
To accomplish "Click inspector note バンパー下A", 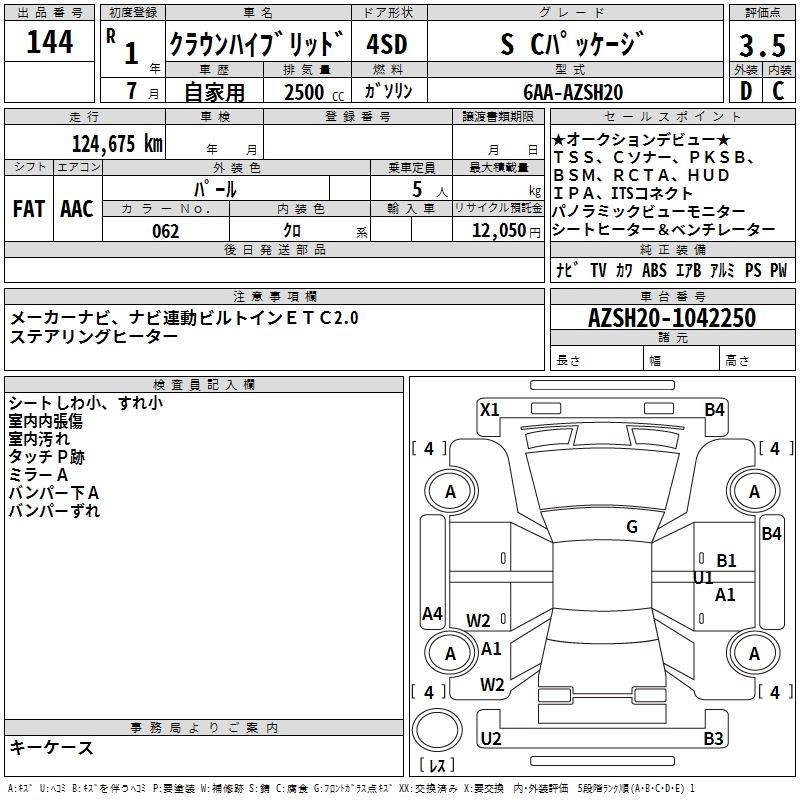I will (54, 493).
